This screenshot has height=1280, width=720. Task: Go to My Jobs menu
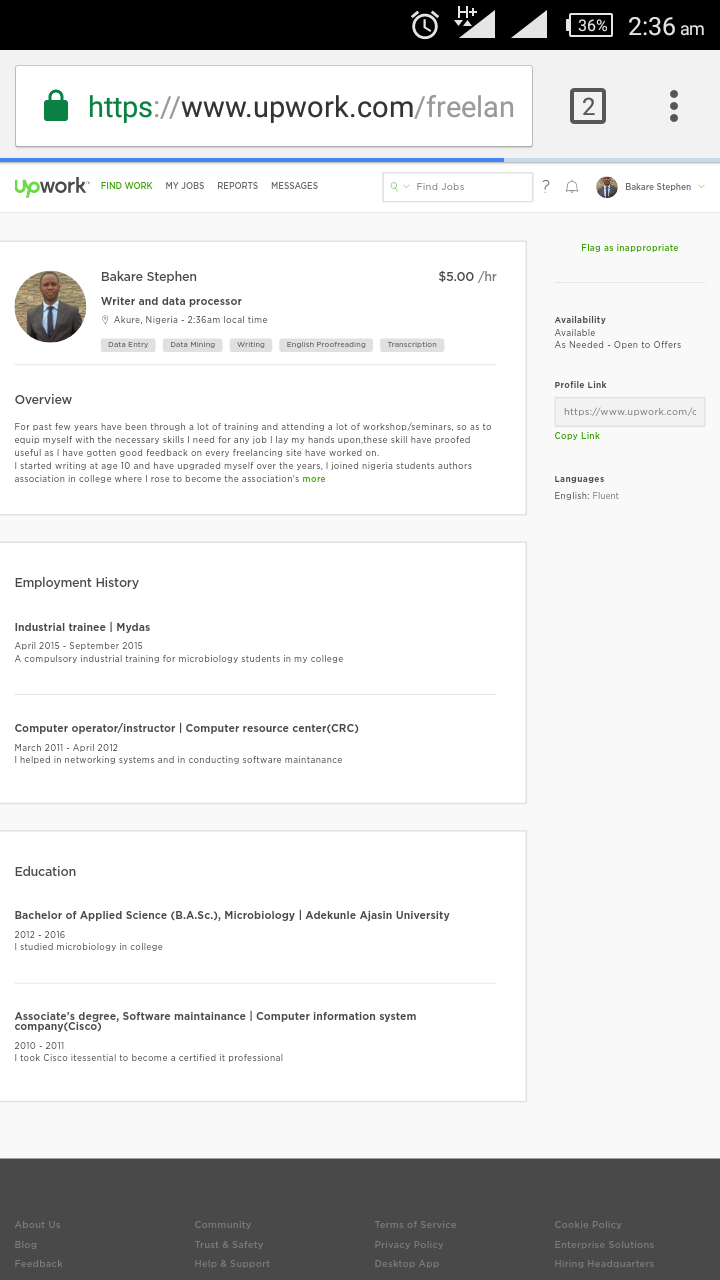185,186
